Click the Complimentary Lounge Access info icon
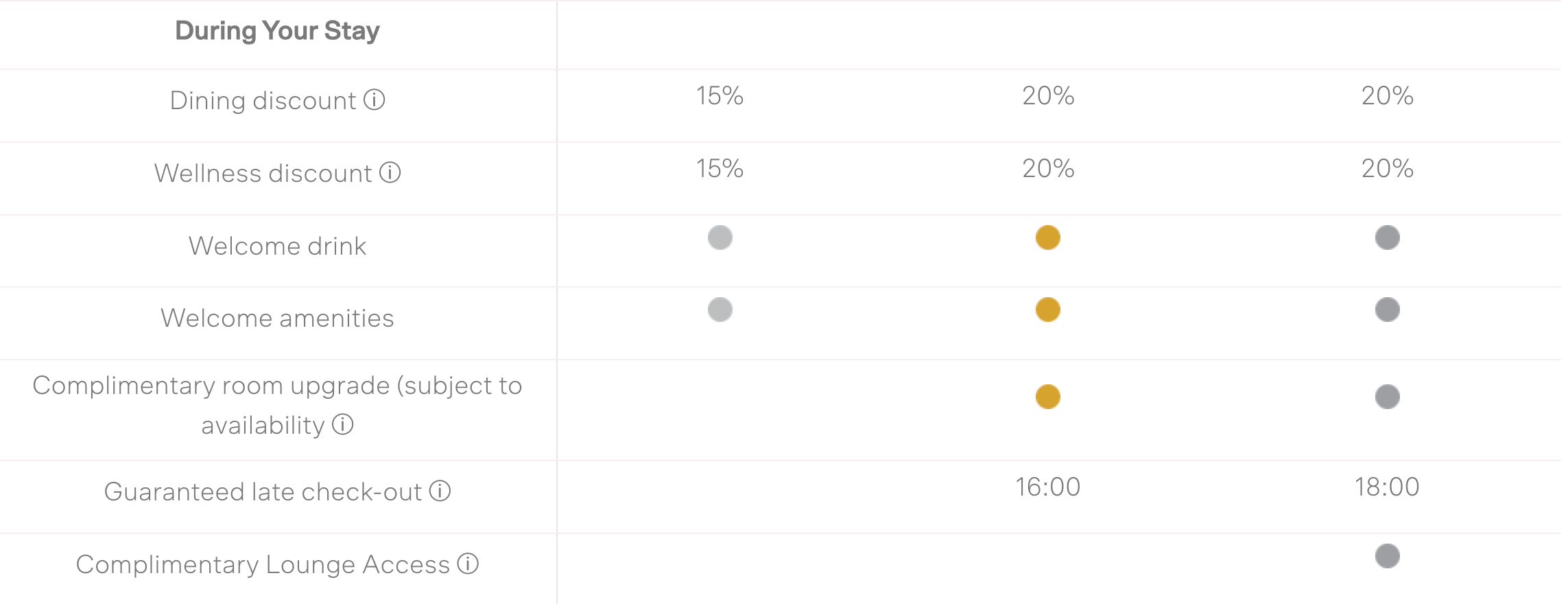Viewport: 1568px width, 604px height. (x=468, y=564)
